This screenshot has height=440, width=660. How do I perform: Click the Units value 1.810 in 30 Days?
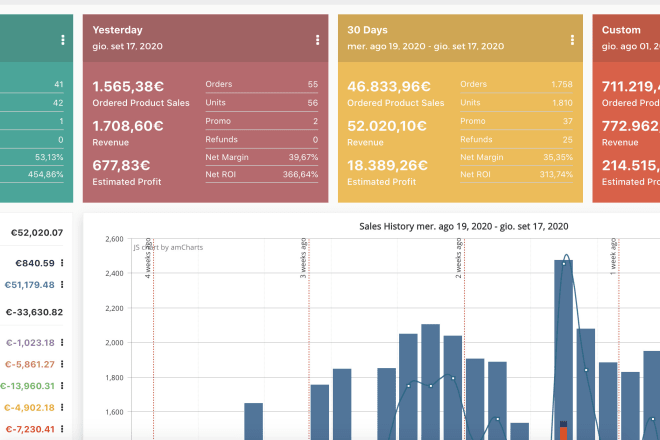coord(562,103)
